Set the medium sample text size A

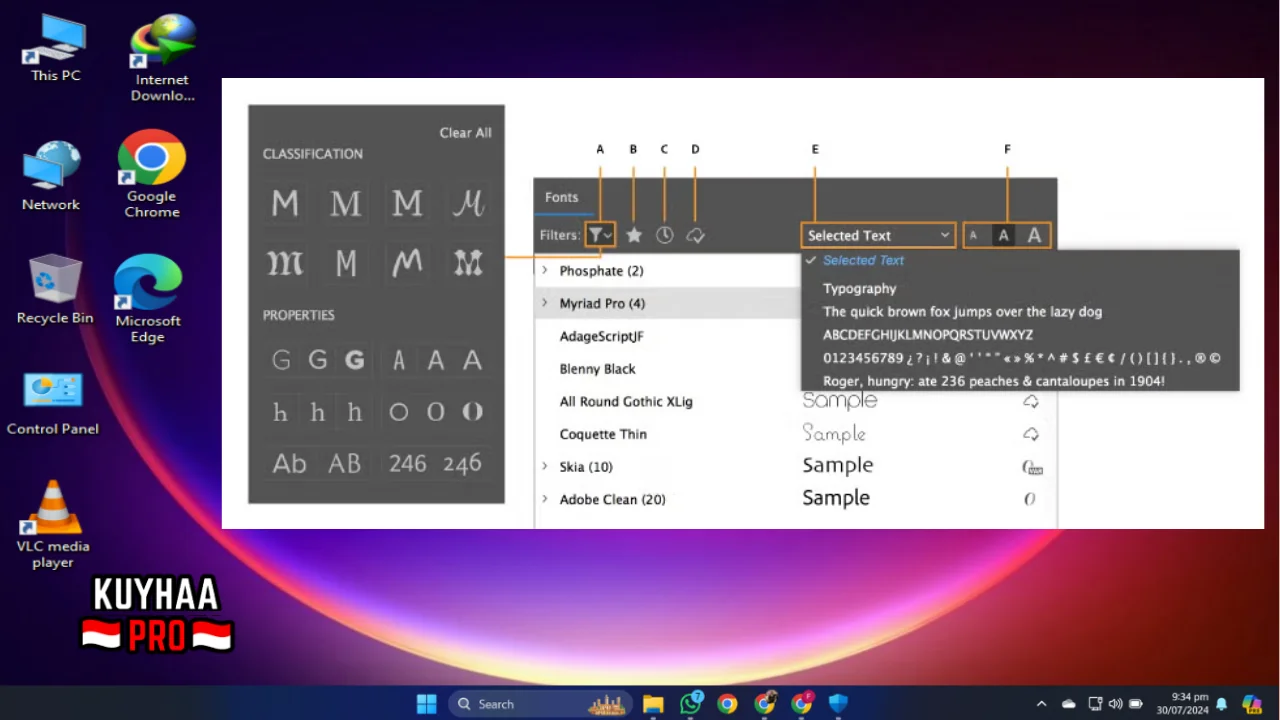[x=1004, y=236]
